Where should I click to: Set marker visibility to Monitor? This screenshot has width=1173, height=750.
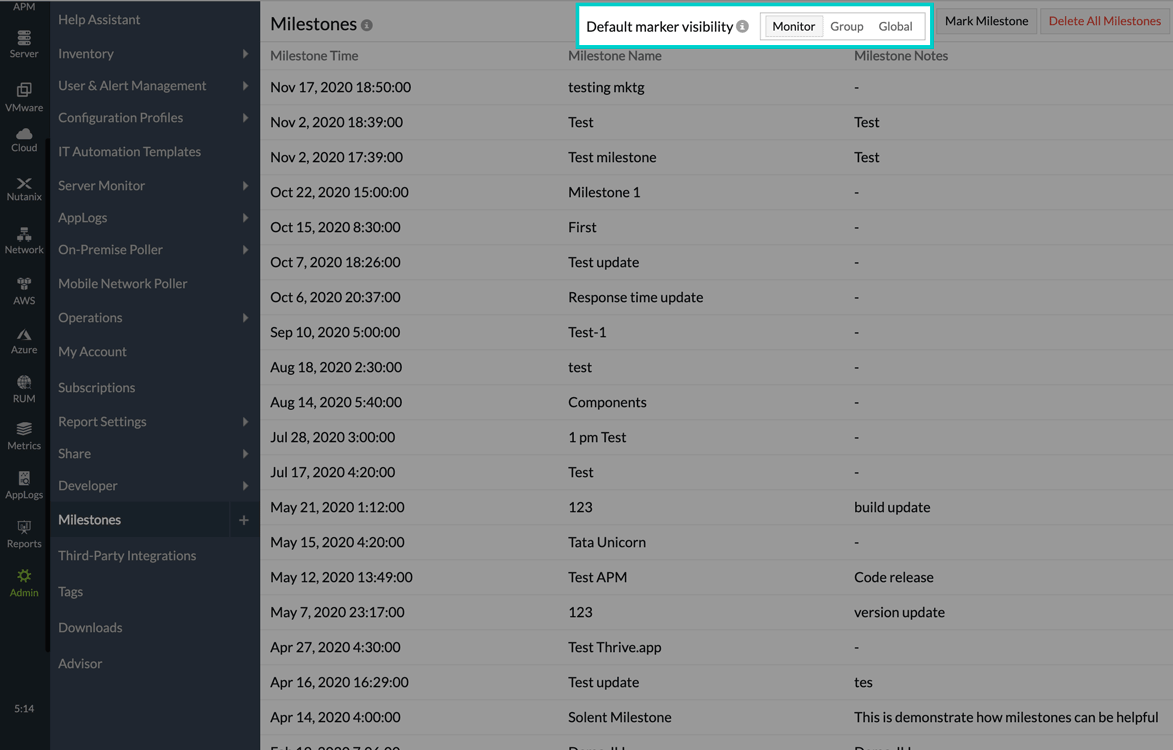[793, 27]
